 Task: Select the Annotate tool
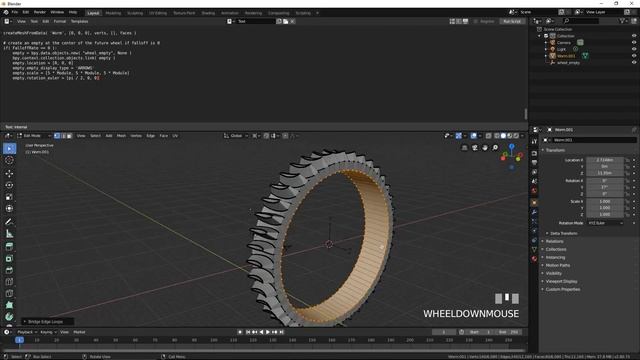click(9, 222)
